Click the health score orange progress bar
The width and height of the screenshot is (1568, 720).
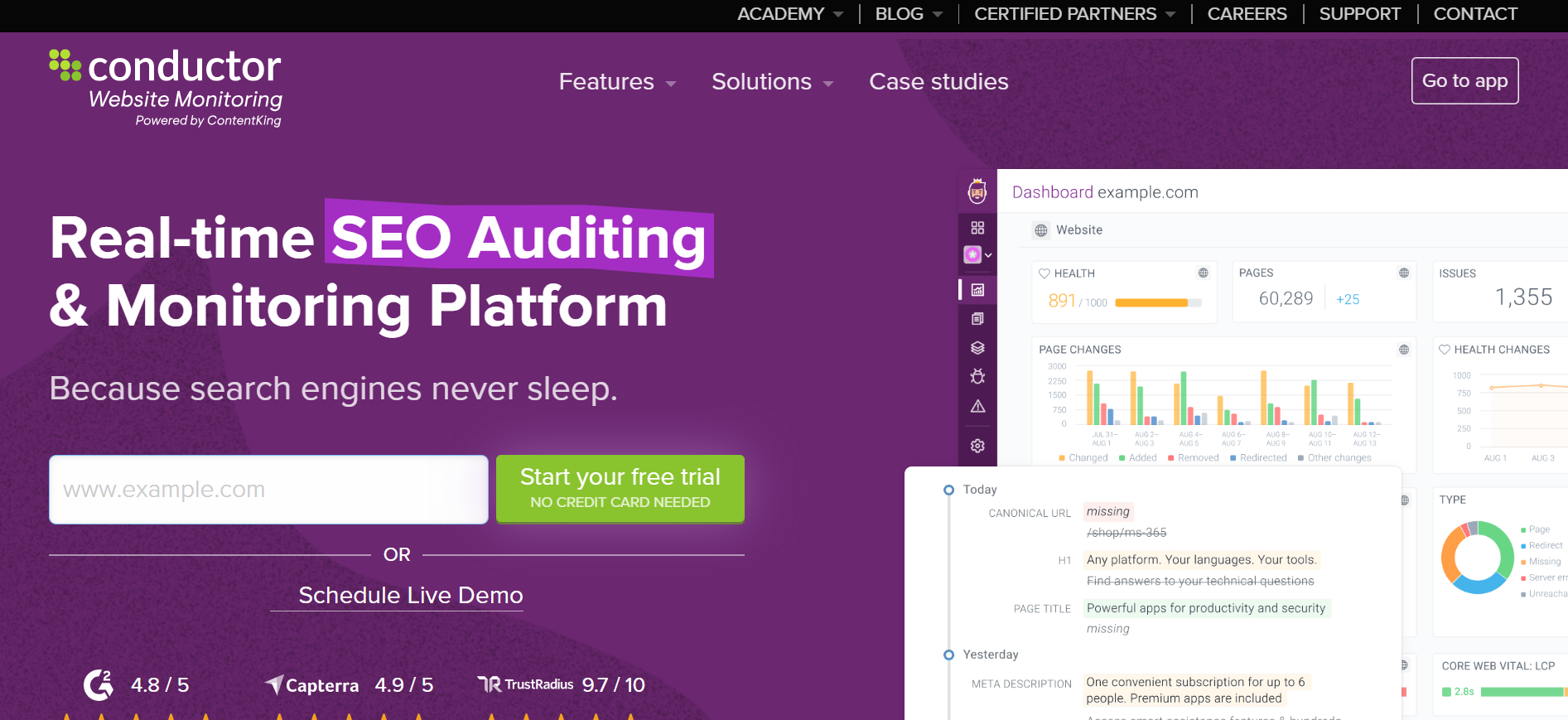[1158, 302]
